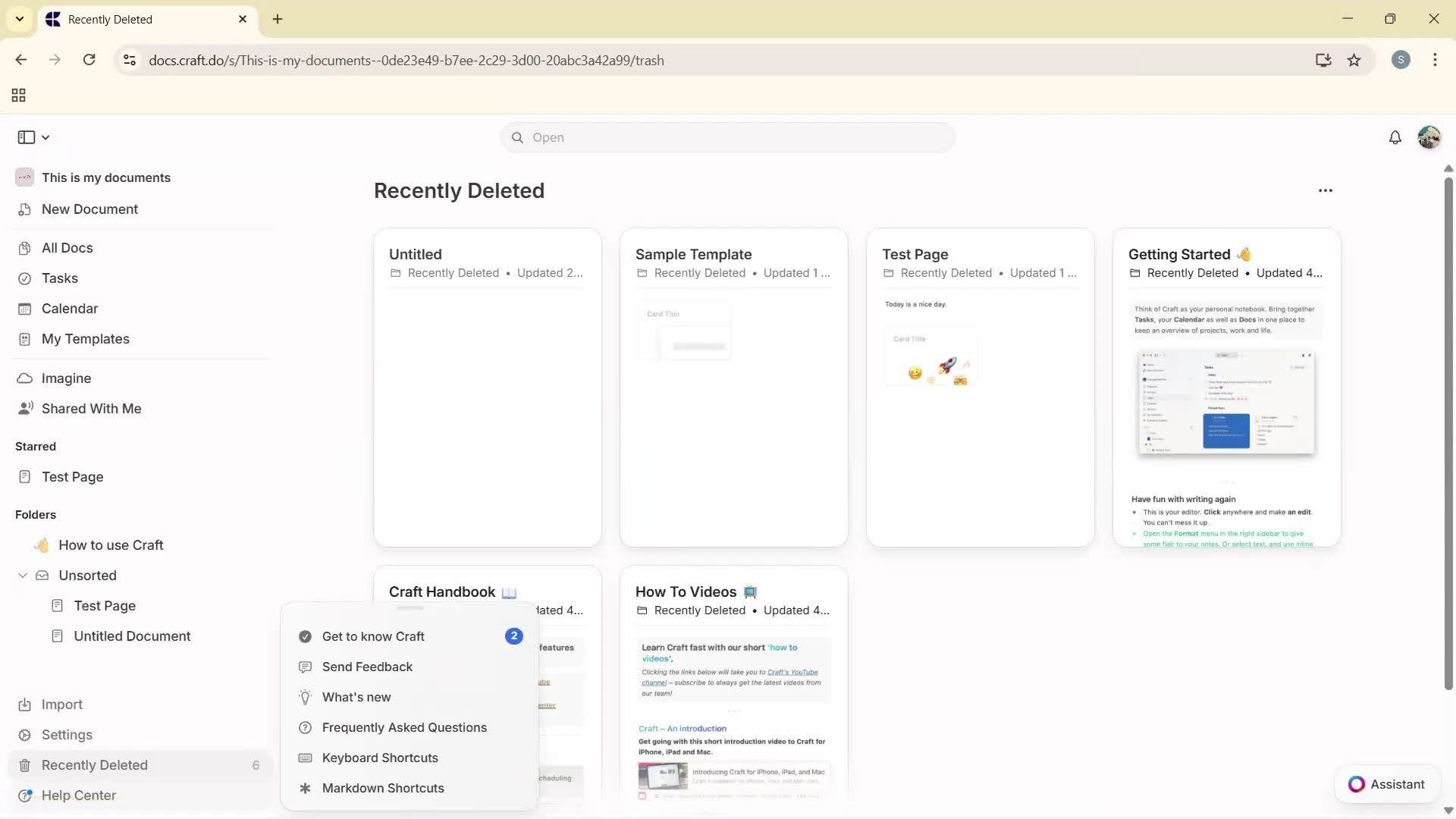Click the Tasks checkmark icon in sidebar
Viewport: 1456px width, 819px height.
point(24,278)
